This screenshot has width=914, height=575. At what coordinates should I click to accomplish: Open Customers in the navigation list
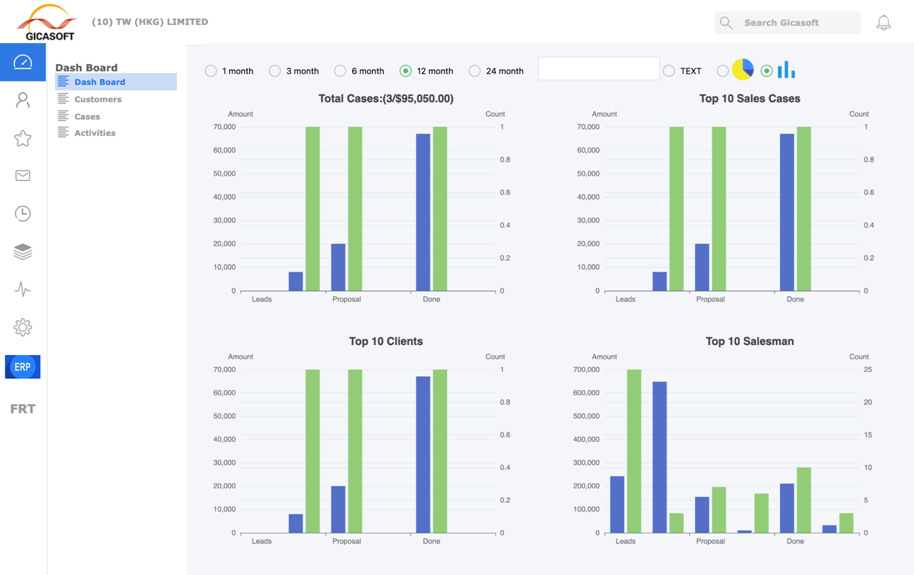pos(98,99)
